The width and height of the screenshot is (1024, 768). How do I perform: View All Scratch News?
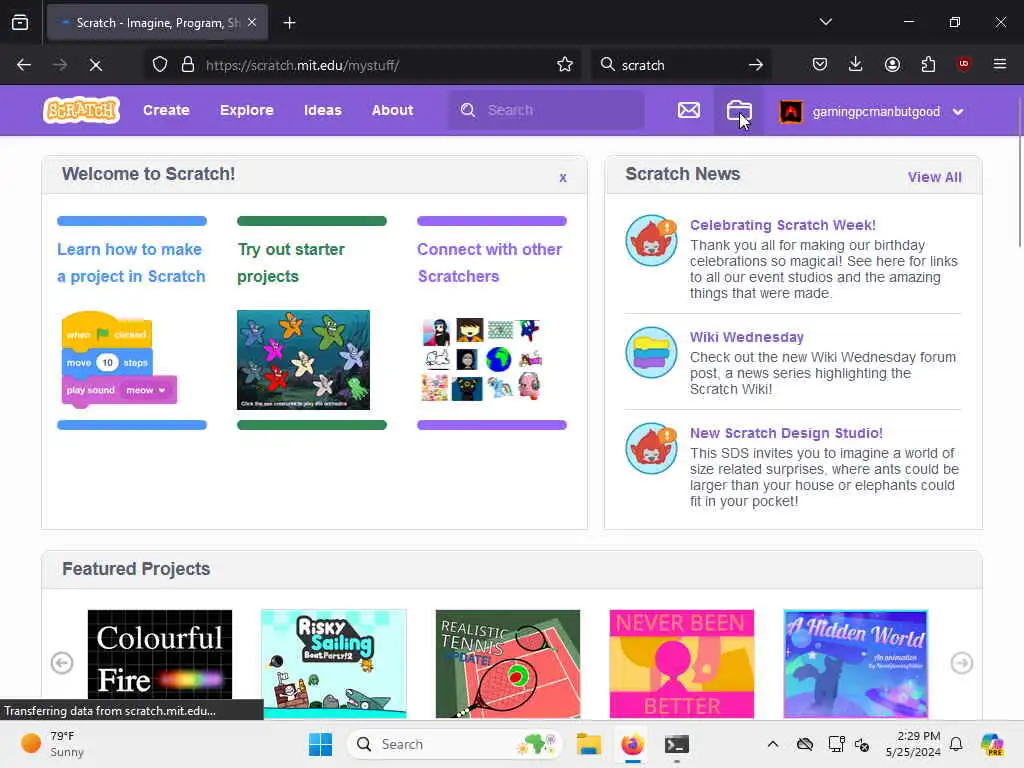pyautogui.click(x=934, y=177)
